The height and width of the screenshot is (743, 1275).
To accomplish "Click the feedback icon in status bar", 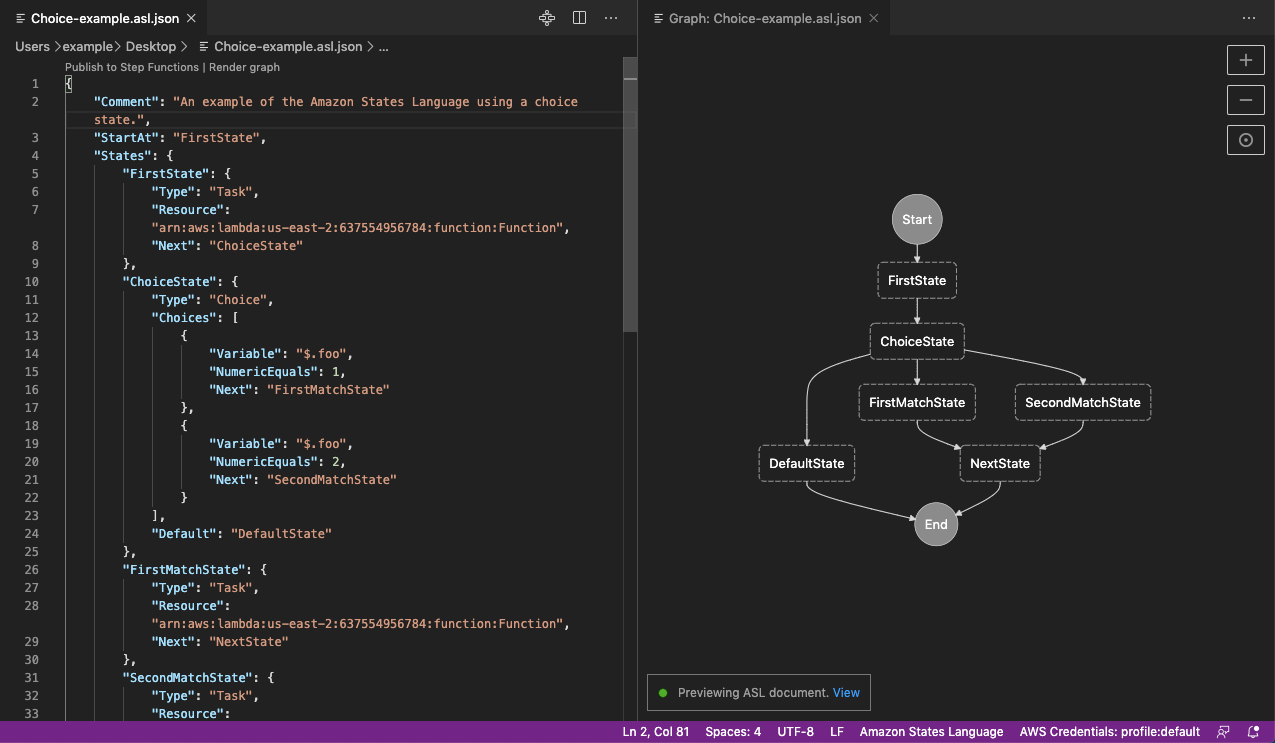I will coord(1223,732).
